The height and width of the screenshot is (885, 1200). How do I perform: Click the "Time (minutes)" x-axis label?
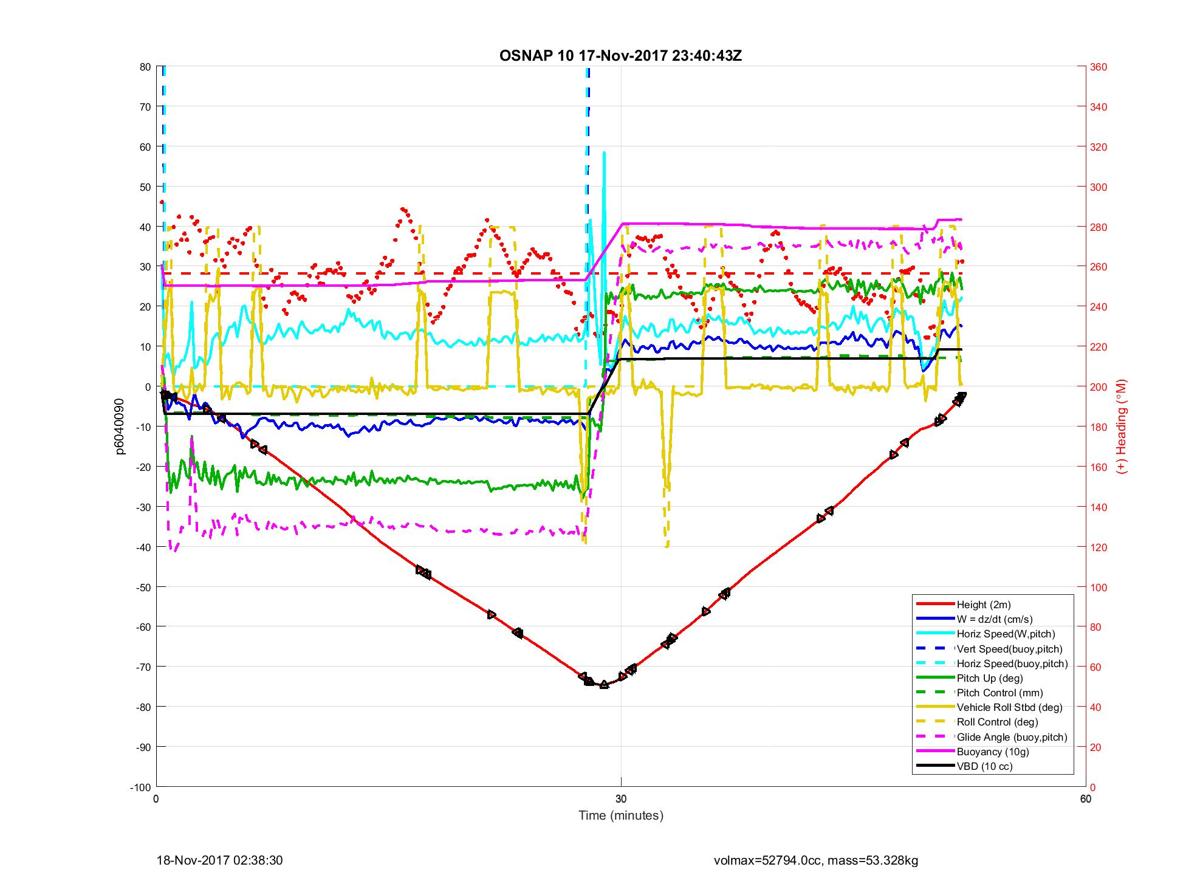pyautogui.click(x=621, y=815)
